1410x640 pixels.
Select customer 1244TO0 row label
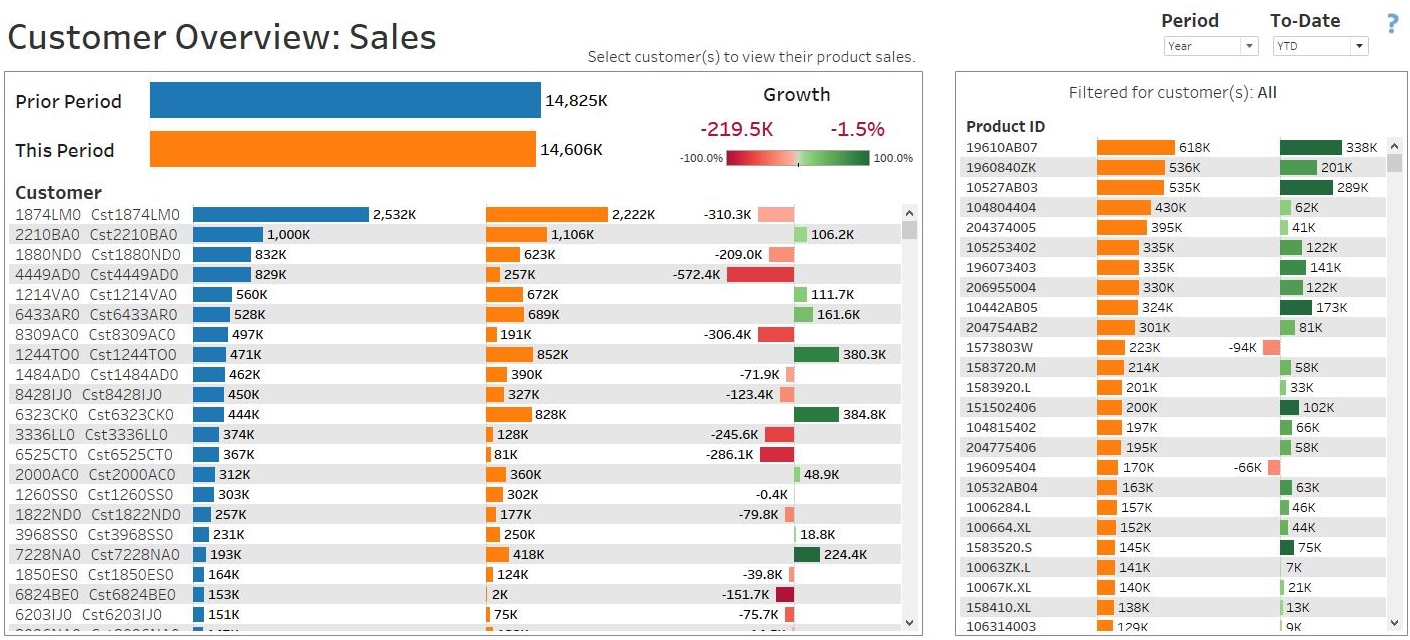tap(96, 354)
